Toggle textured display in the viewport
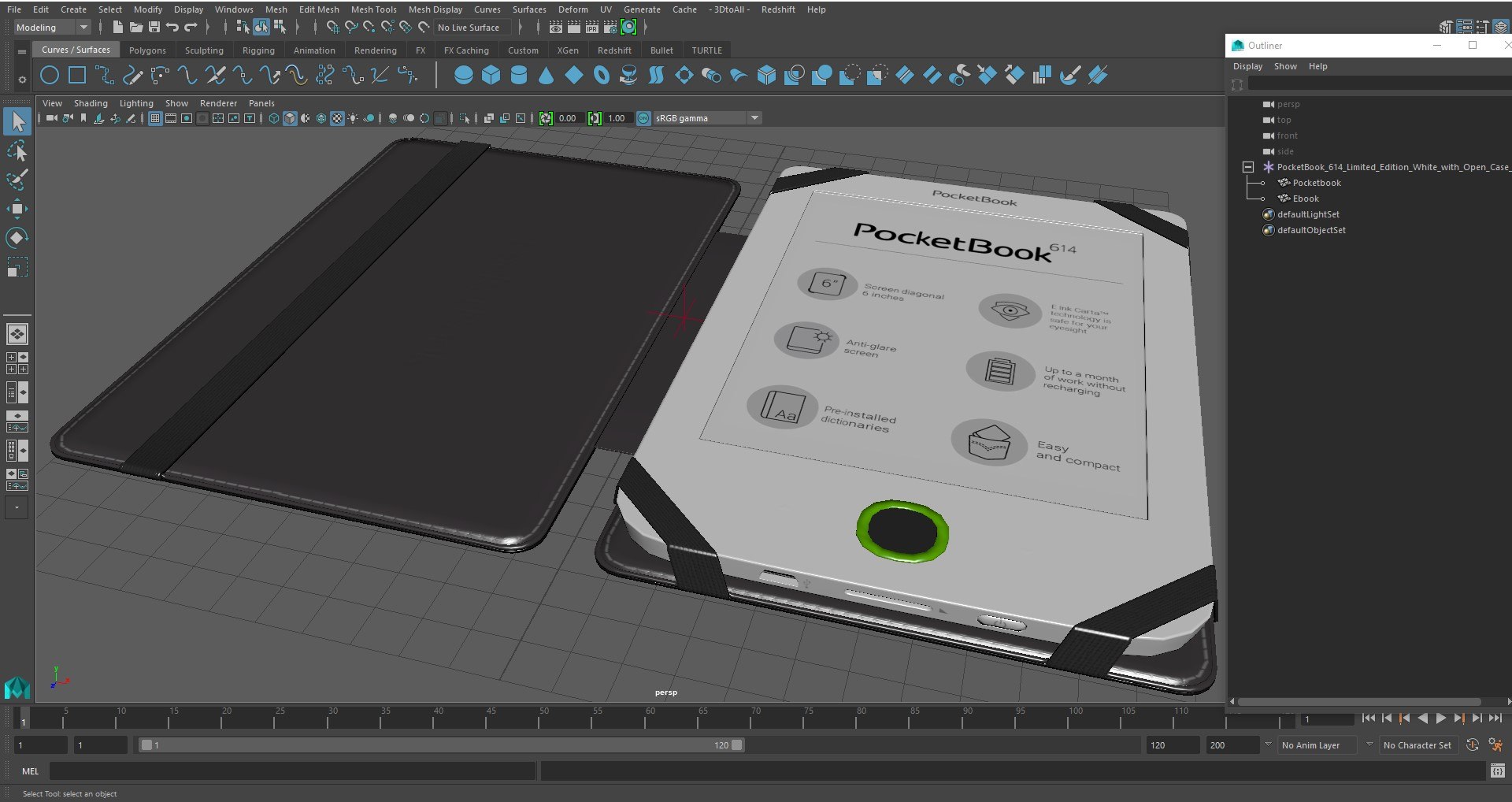Viewport: 1512px width, 802px height. click(337, 118)
